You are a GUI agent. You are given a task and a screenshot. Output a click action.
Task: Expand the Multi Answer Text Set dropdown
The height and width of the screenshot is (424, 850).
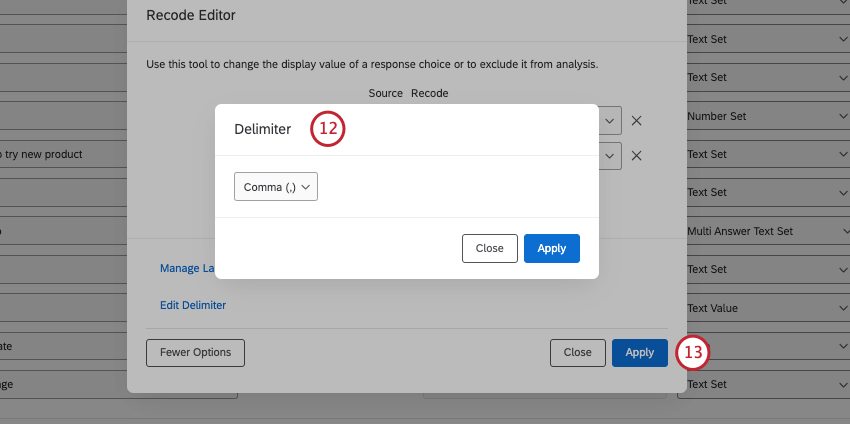coord(766,231)
